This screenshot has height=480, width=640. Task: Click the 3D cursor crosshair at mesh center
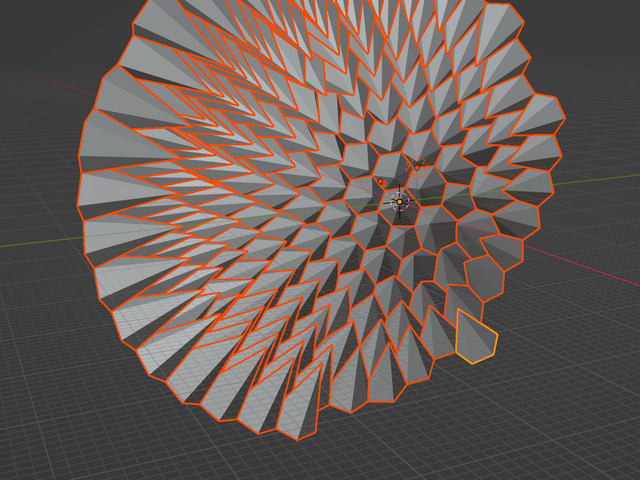[x=399, y=202]
